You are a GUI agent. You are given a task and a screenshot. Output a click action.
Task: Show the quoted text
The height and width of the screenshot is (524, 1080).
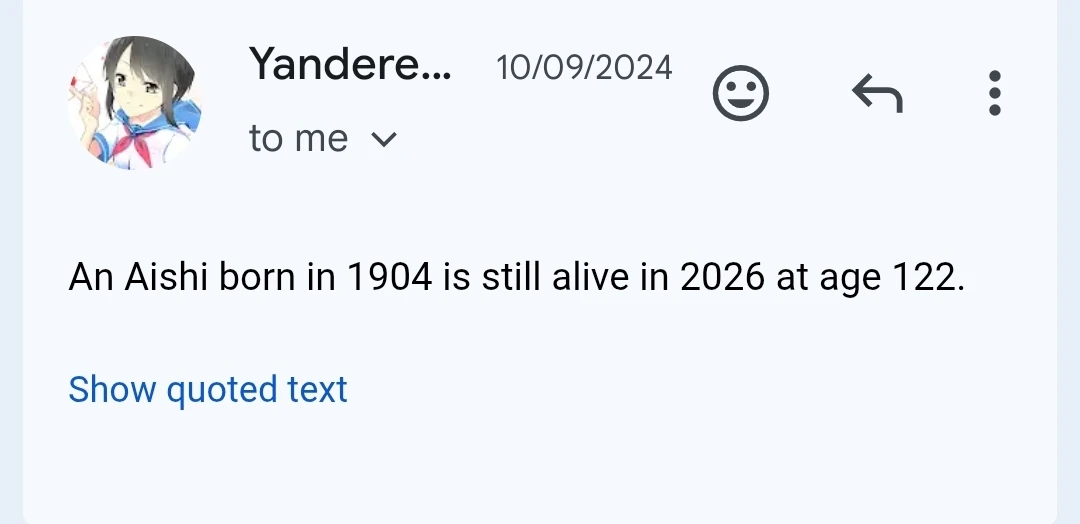208,390
